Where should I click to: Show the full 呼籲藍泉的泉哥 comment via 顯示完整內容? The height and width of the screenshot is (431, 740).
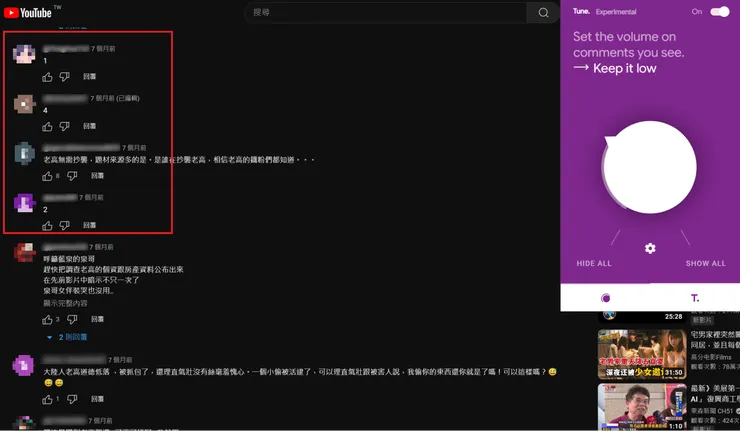click(65, 303)
